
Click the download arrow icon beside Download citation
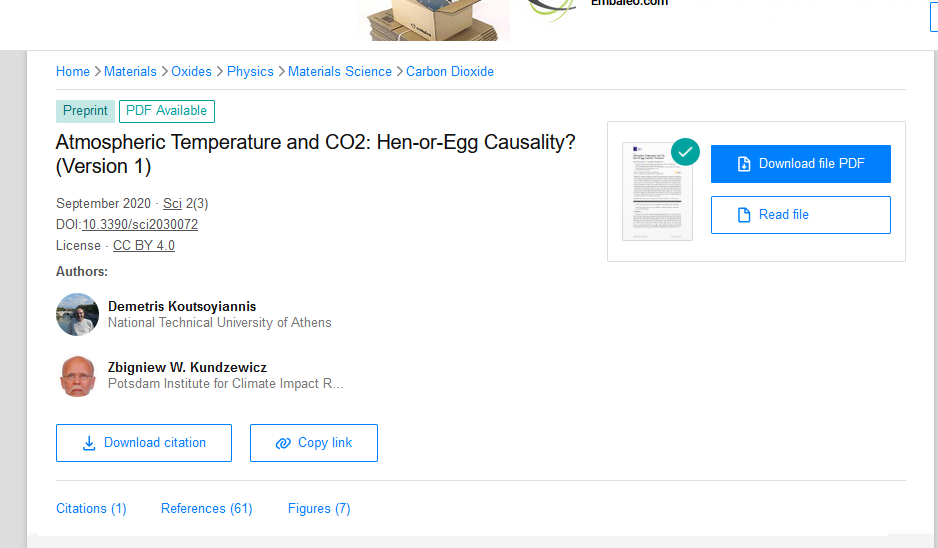pyautogui.click(x=89, y=443)
